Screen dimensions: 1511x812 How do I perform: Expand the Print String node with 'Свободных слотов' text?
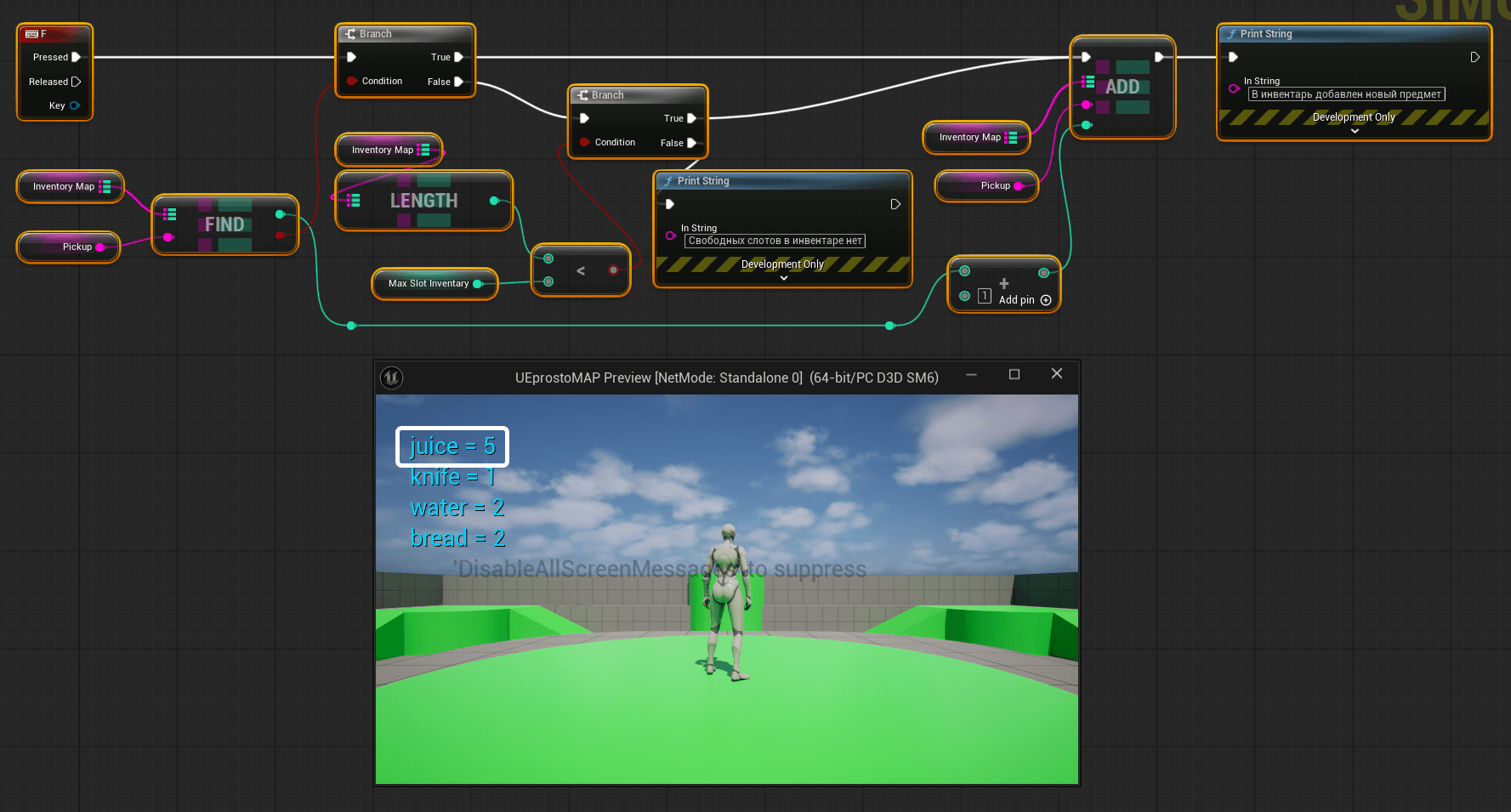click(x=783, y=278)
